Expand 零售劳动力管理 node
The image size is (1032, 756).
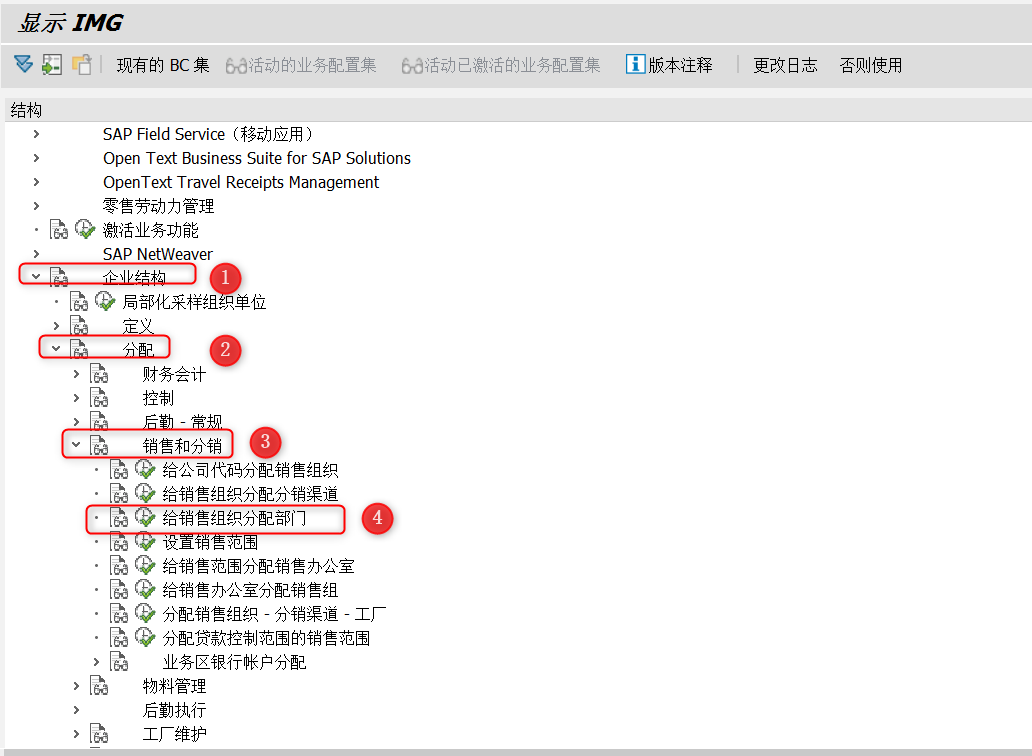point(36,206)
